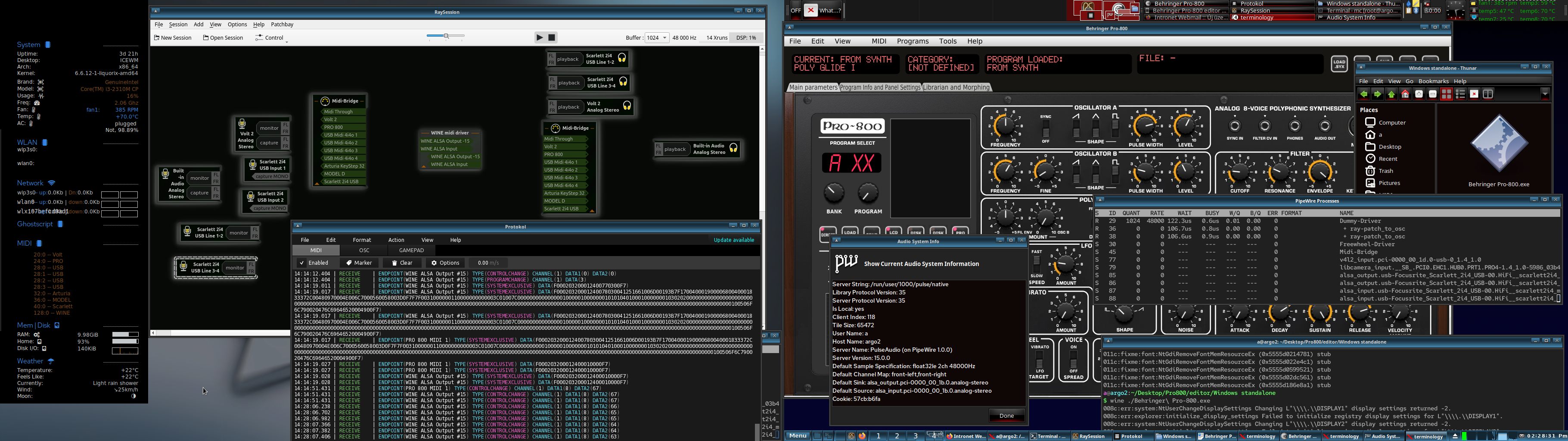Click the Midi-Bridge node icon in left patchbay box
This screenshot has height=441, width=1568.
[x=324, y=101]
